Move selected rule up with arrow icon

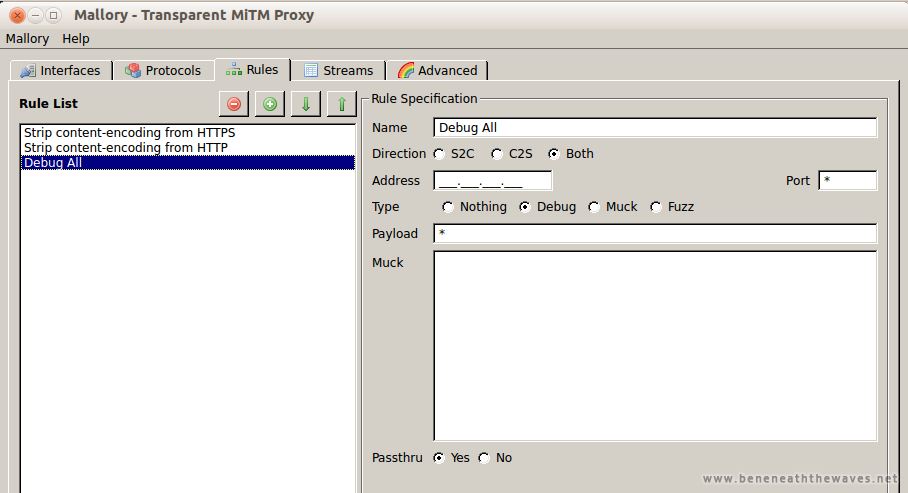(342, 104)
